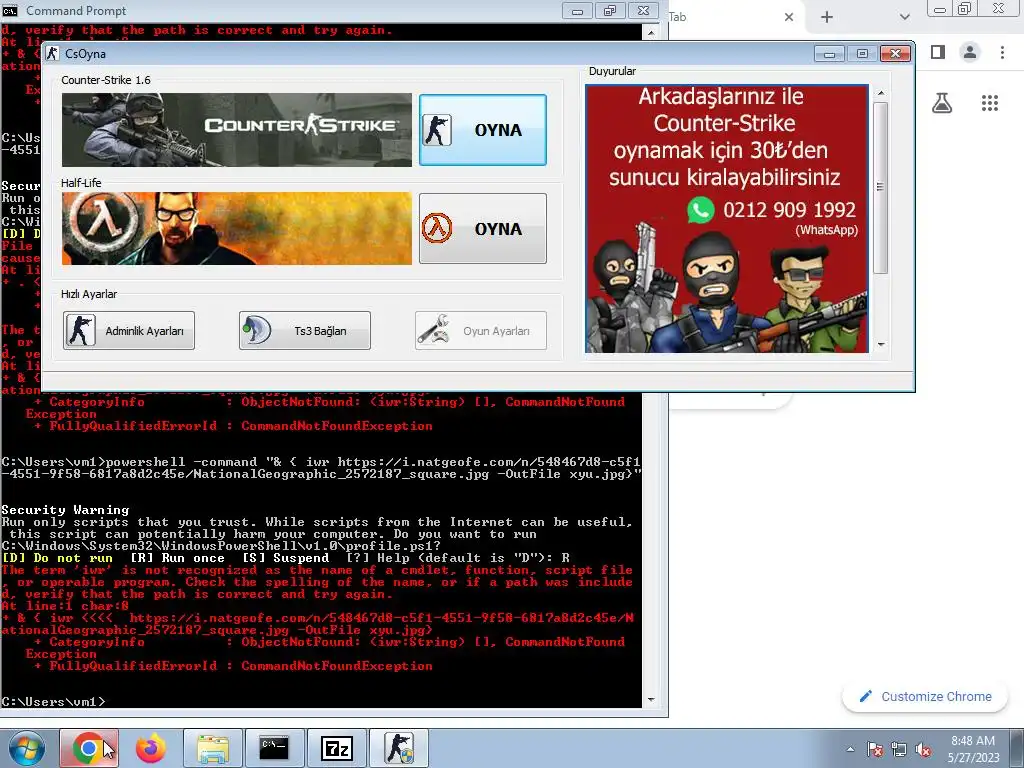Click wrench icon on Oyun Ayarları

point(432,330)
